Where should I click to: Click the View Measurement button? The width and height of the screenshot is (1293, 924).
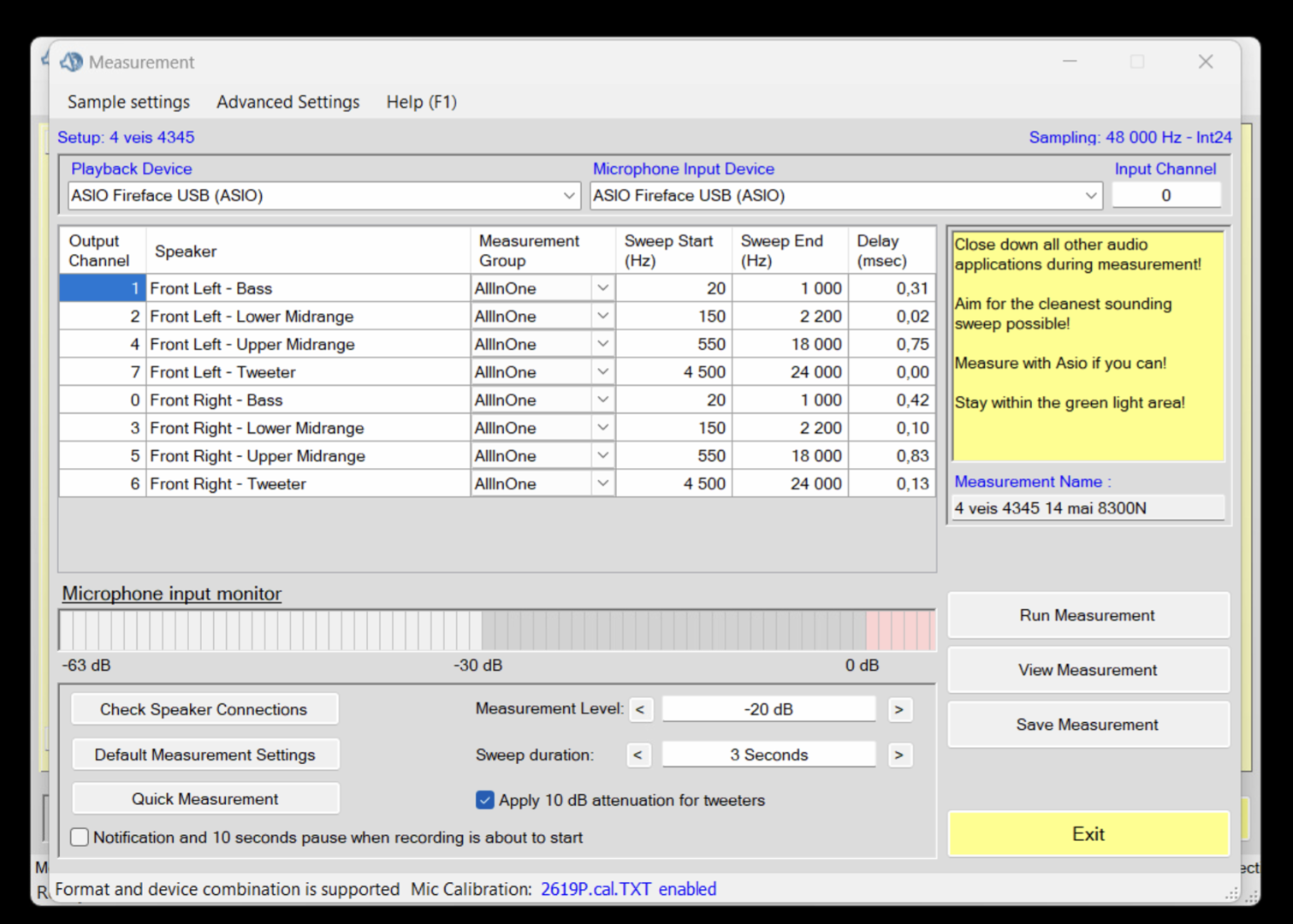1088,670
